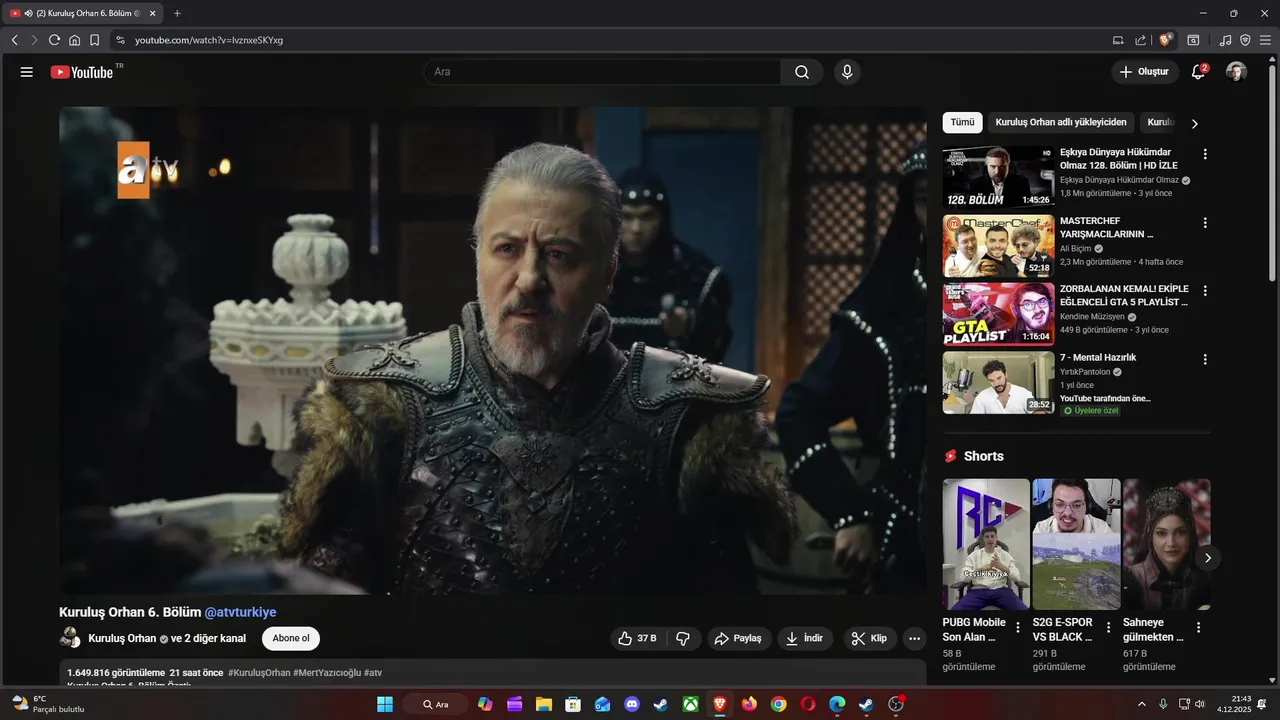Viewport: 1280px width, 720px height.
Task: Open Opera from the taskbar
Action: coord(807,704)
